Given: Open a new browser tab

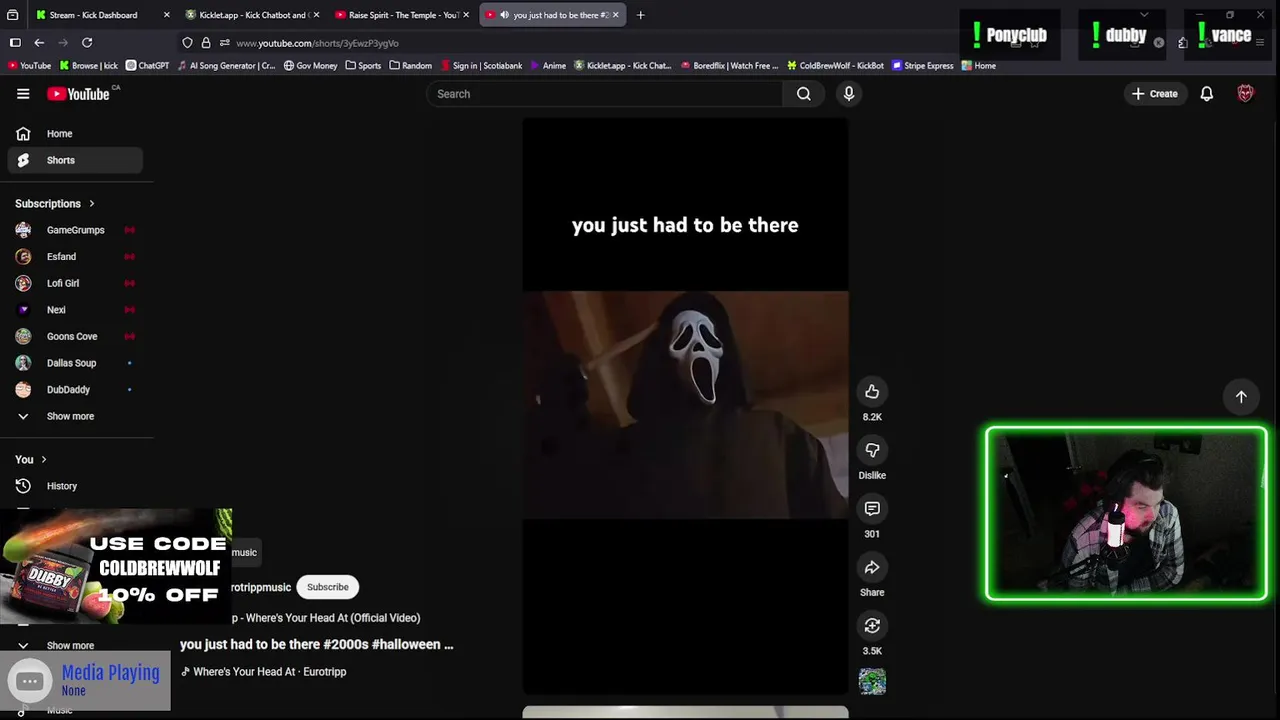Looking at the screenshot, I should [641, 15].
